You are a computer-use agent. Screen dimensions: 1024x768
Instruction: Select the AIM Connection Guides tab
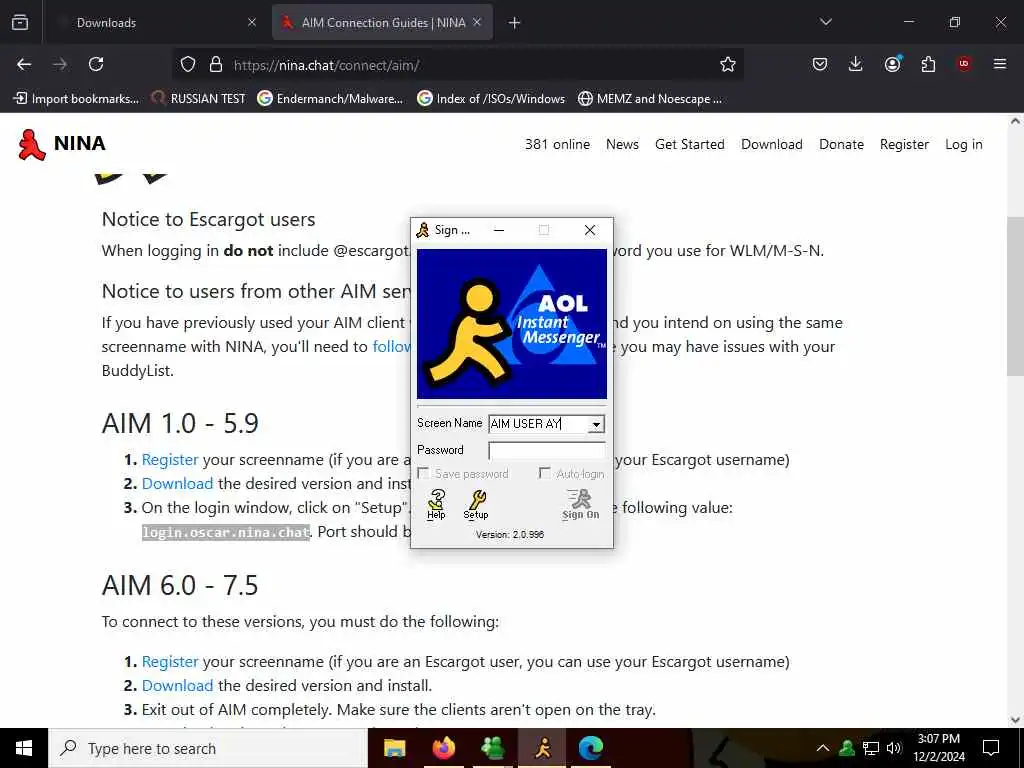point(382,23)
